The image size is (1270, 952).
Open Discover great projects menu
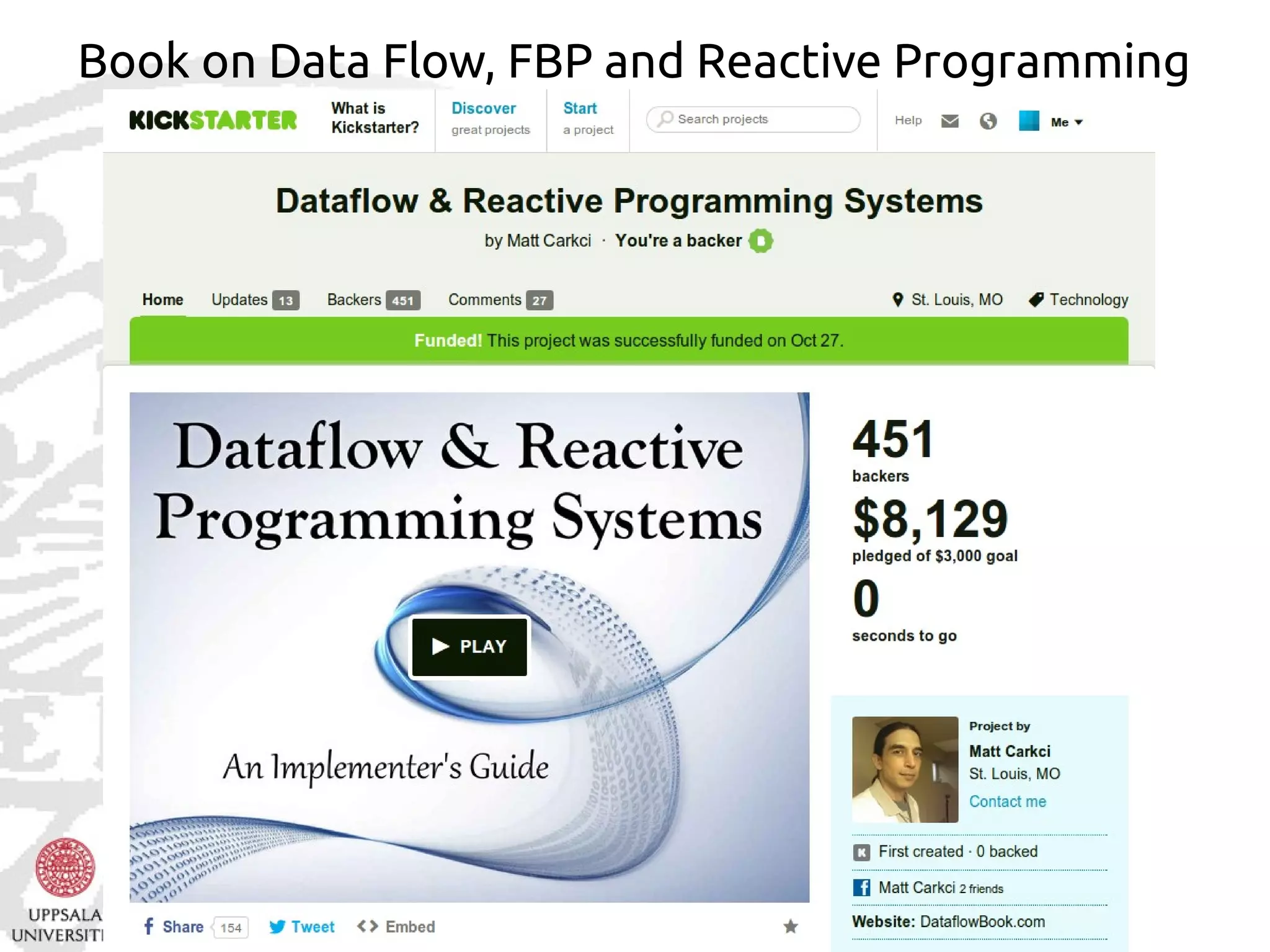click(491, 118)
